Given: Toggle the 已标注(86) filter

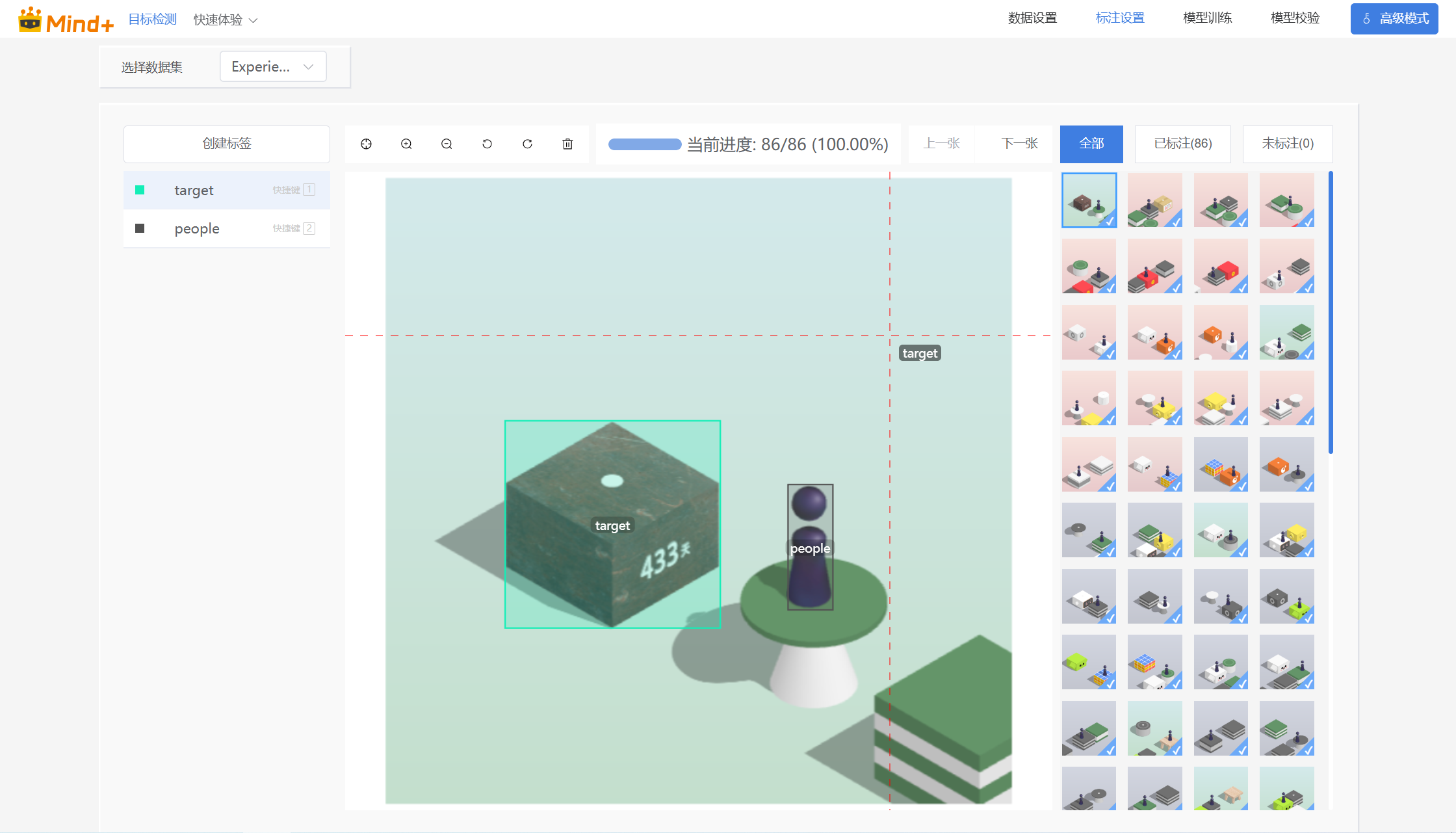Looking at the screenshot, I should [x=1182, y=144].
